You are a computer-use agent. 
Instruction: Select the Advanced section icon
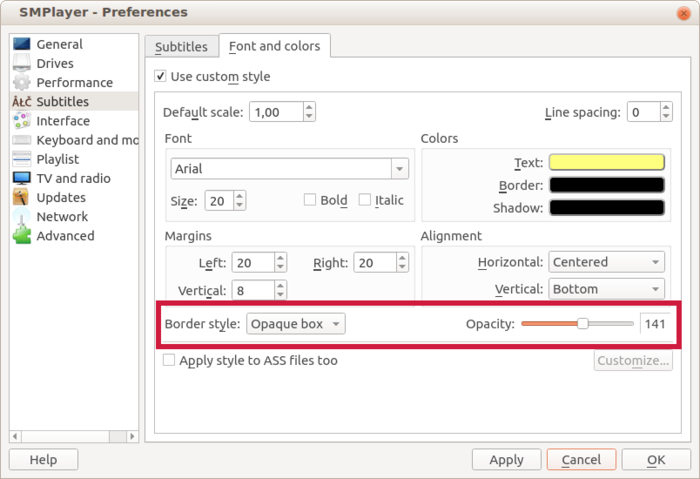21,236
